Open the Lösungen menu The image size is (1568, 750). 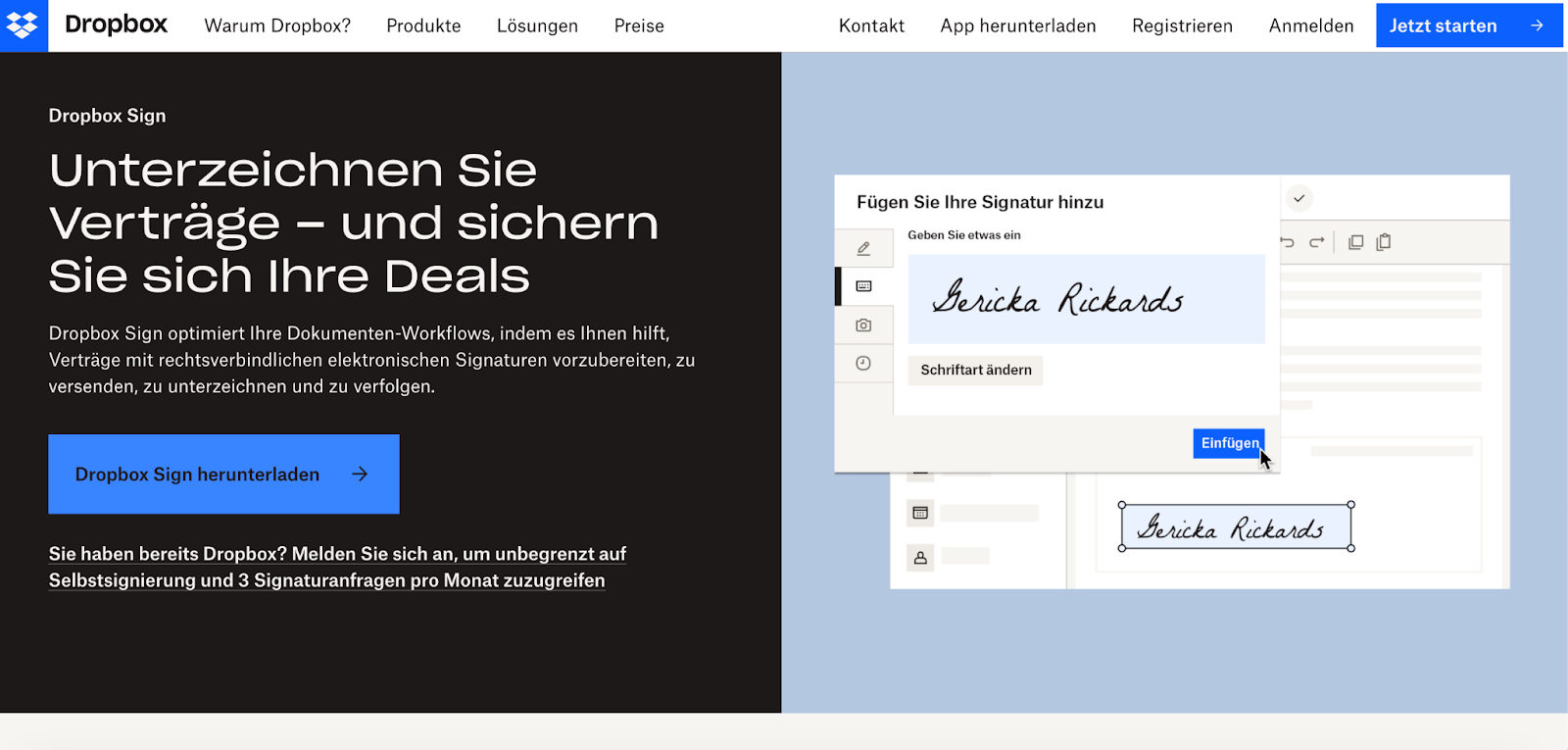pos(537,25)
